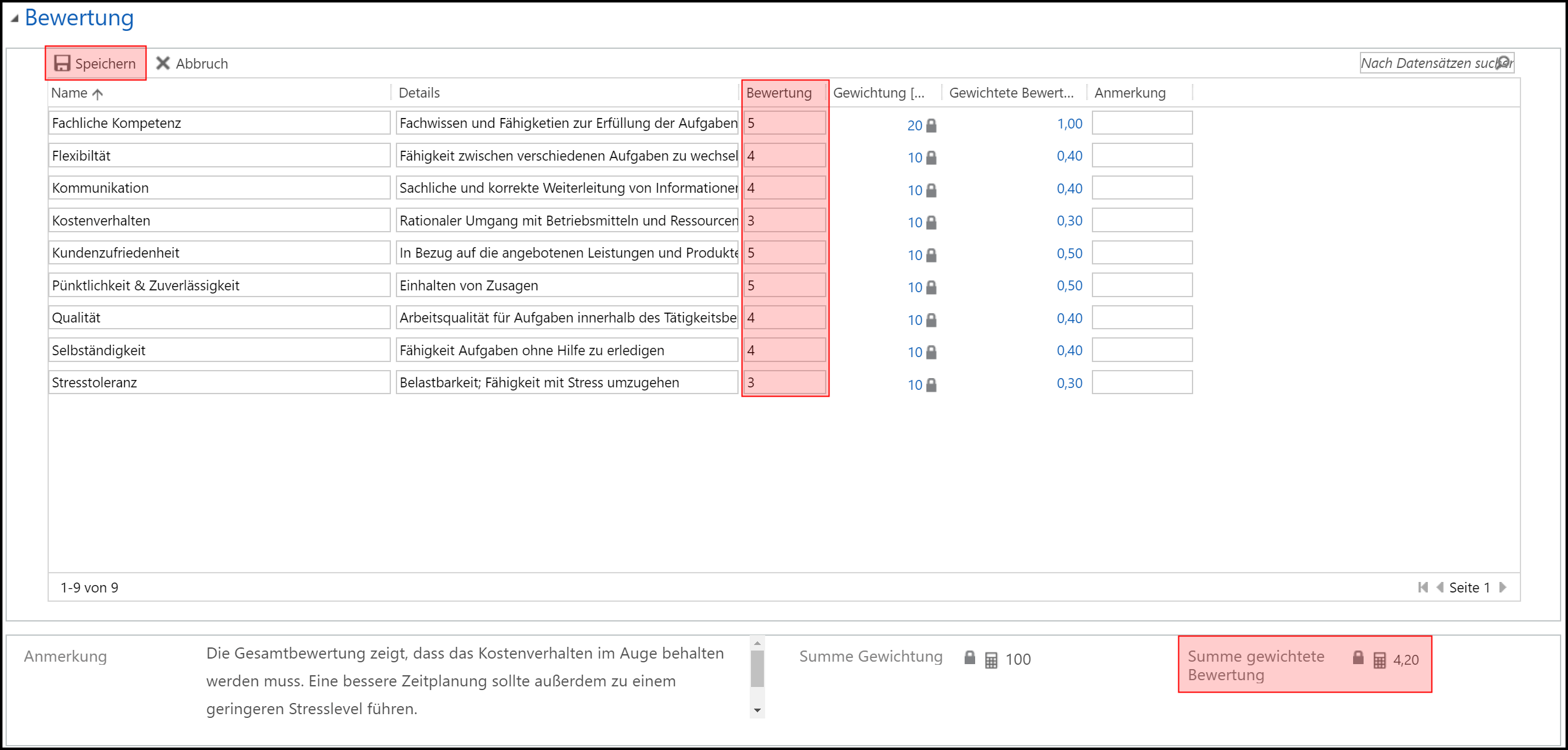
Task: Edit the Fachliche Kompetenz name field
Action: point(219,123)
